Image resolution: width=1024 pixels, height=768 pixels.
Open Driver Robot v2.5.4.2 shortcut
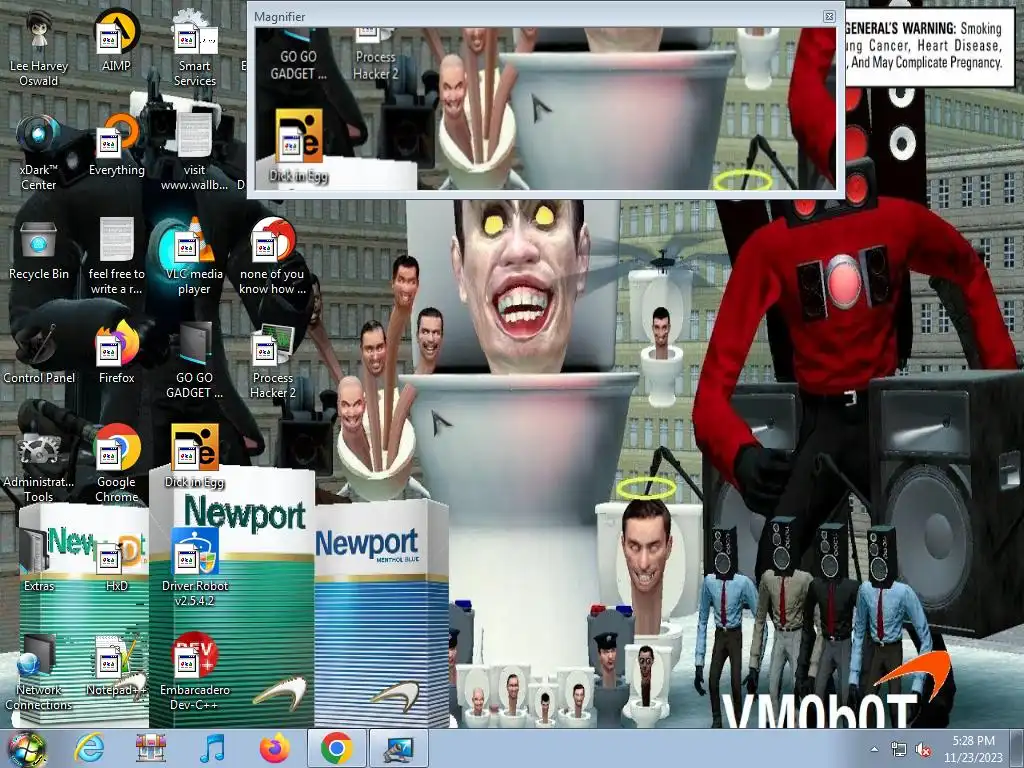click(x=195, y=569)
